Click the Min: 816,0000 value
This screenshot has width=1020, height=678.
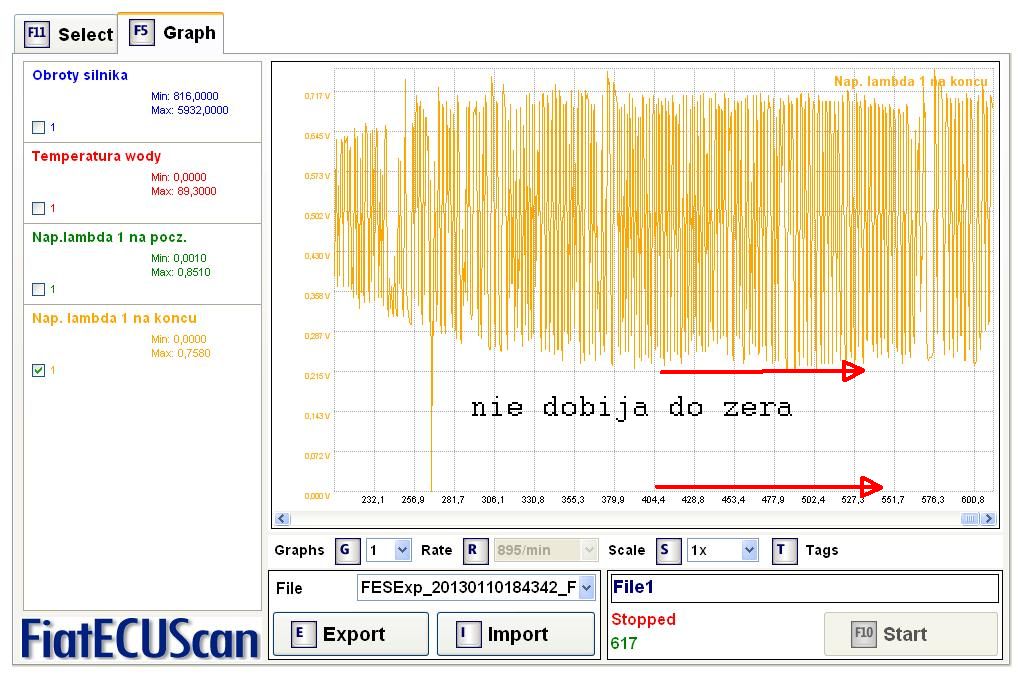click(185, 96)
